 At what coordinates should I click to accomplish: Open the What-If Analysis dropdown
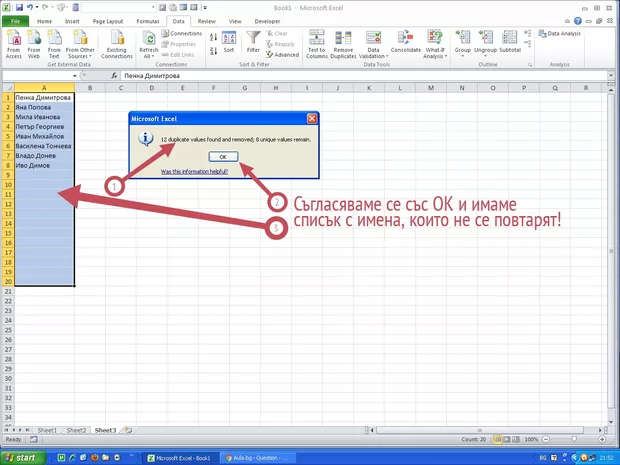pyautogui.click(x=435, y=56)
